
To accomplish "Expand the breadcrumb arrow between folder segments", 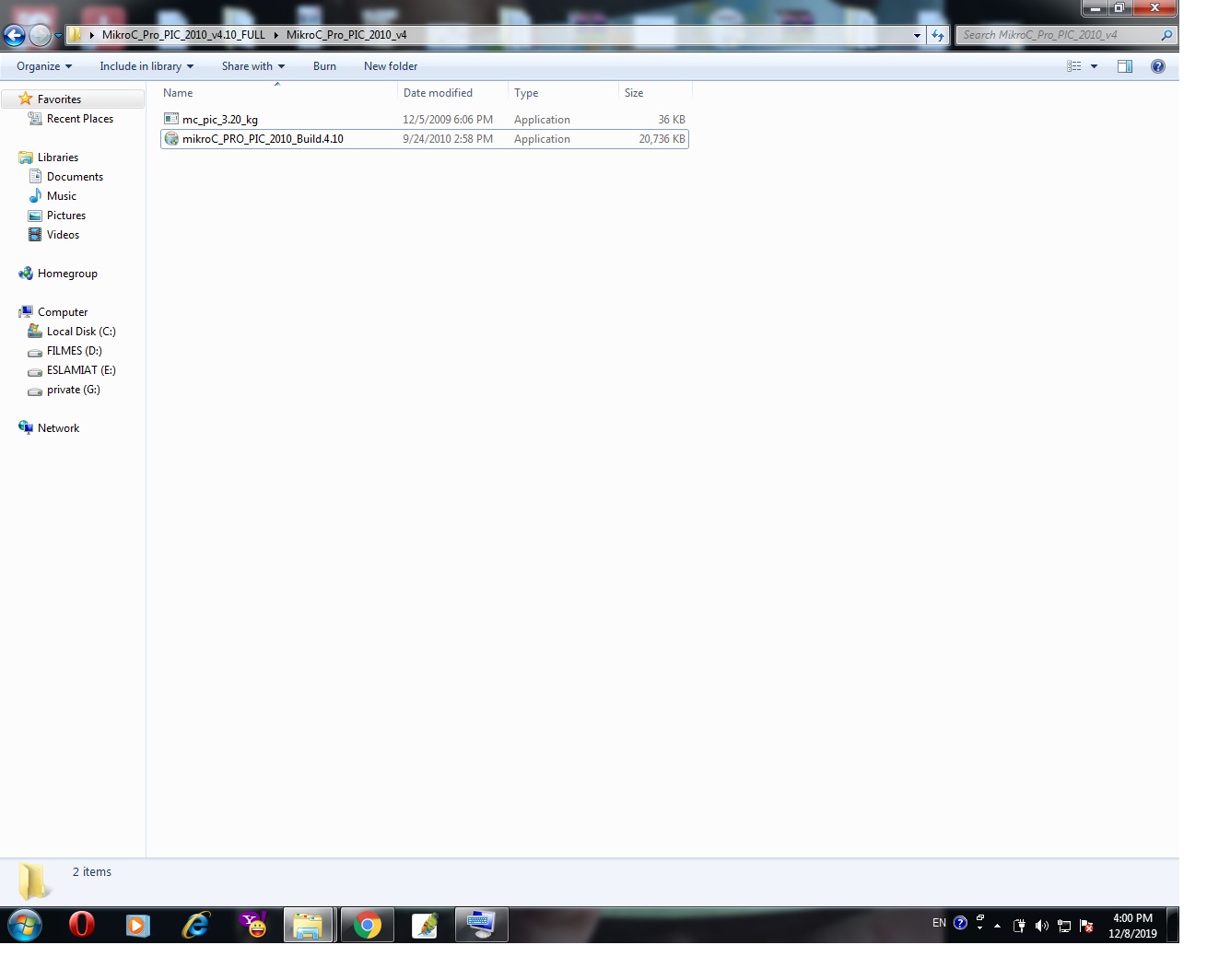I will pos(275,35).
